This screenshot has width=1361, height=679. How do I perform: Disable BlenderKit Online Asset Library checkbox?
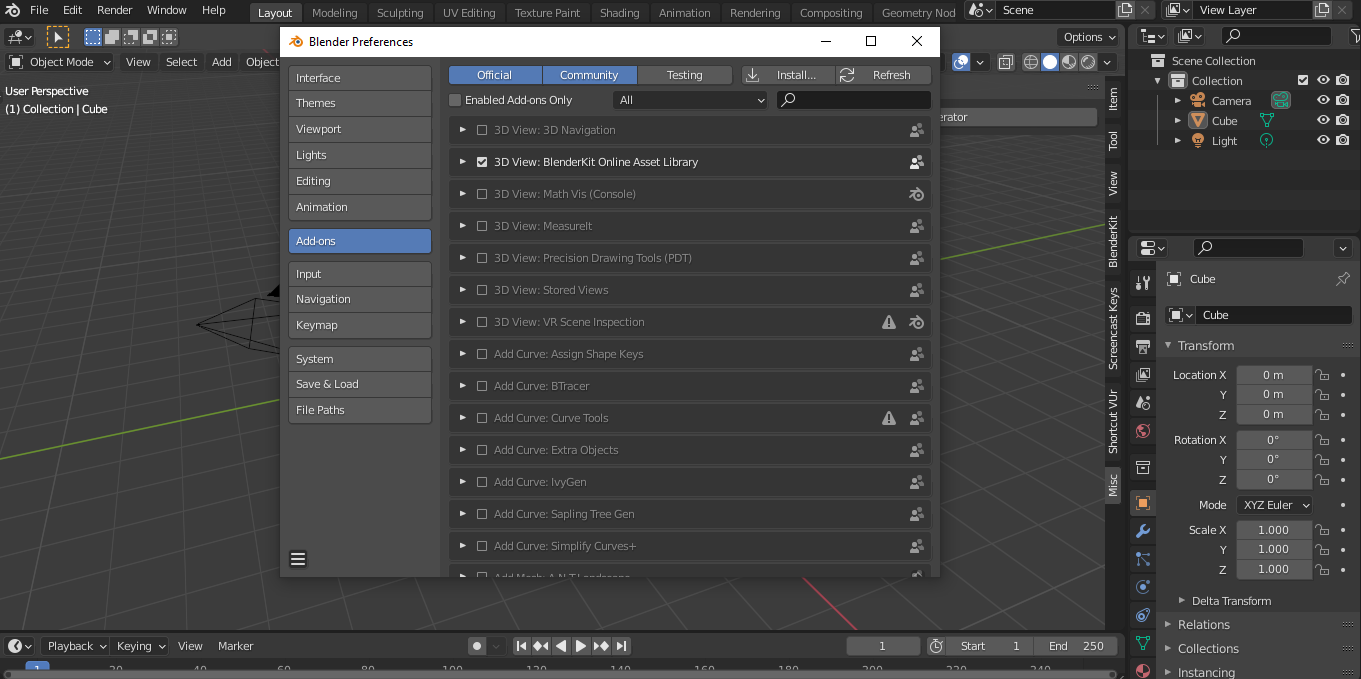tap(482, 162)
